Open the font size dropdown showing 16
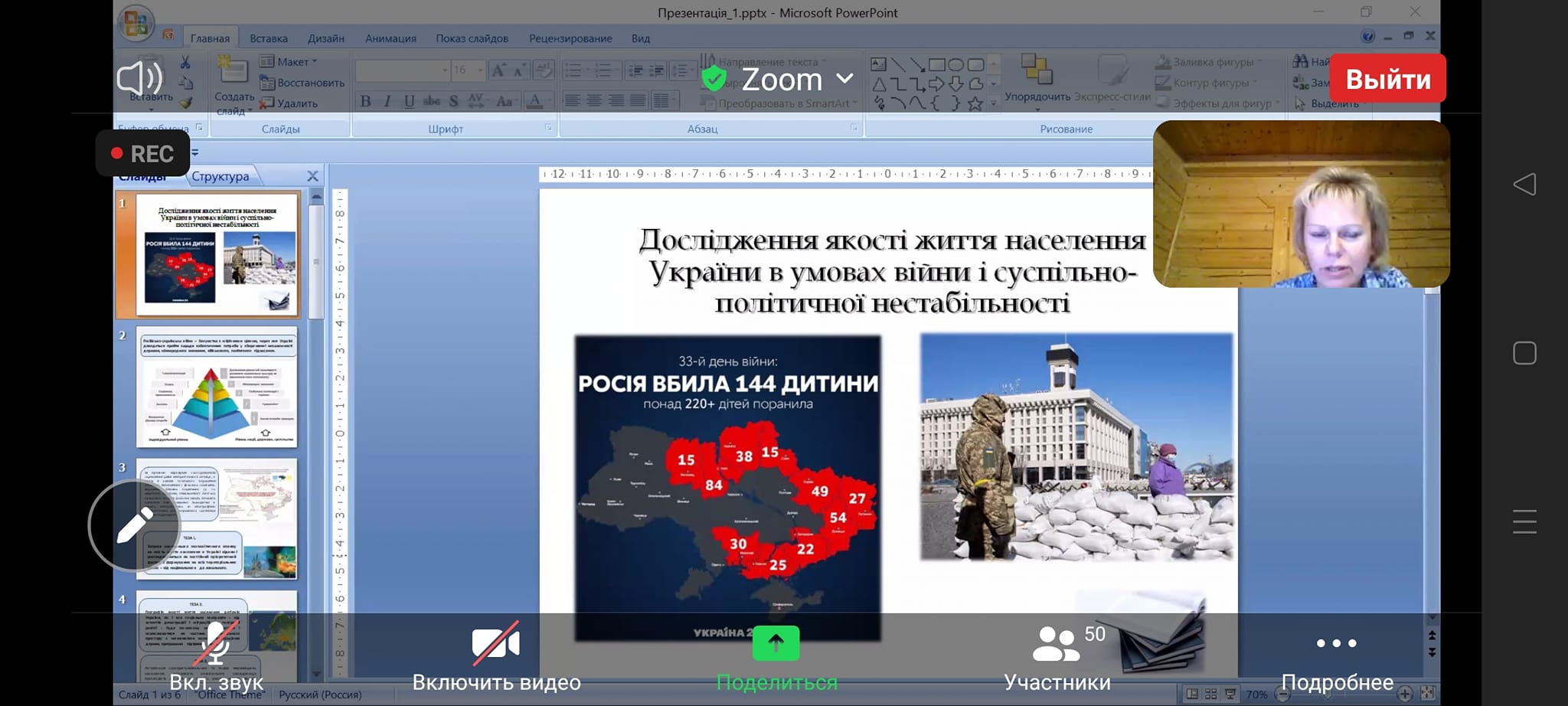Screen dimensions: 1568x706 480,70
